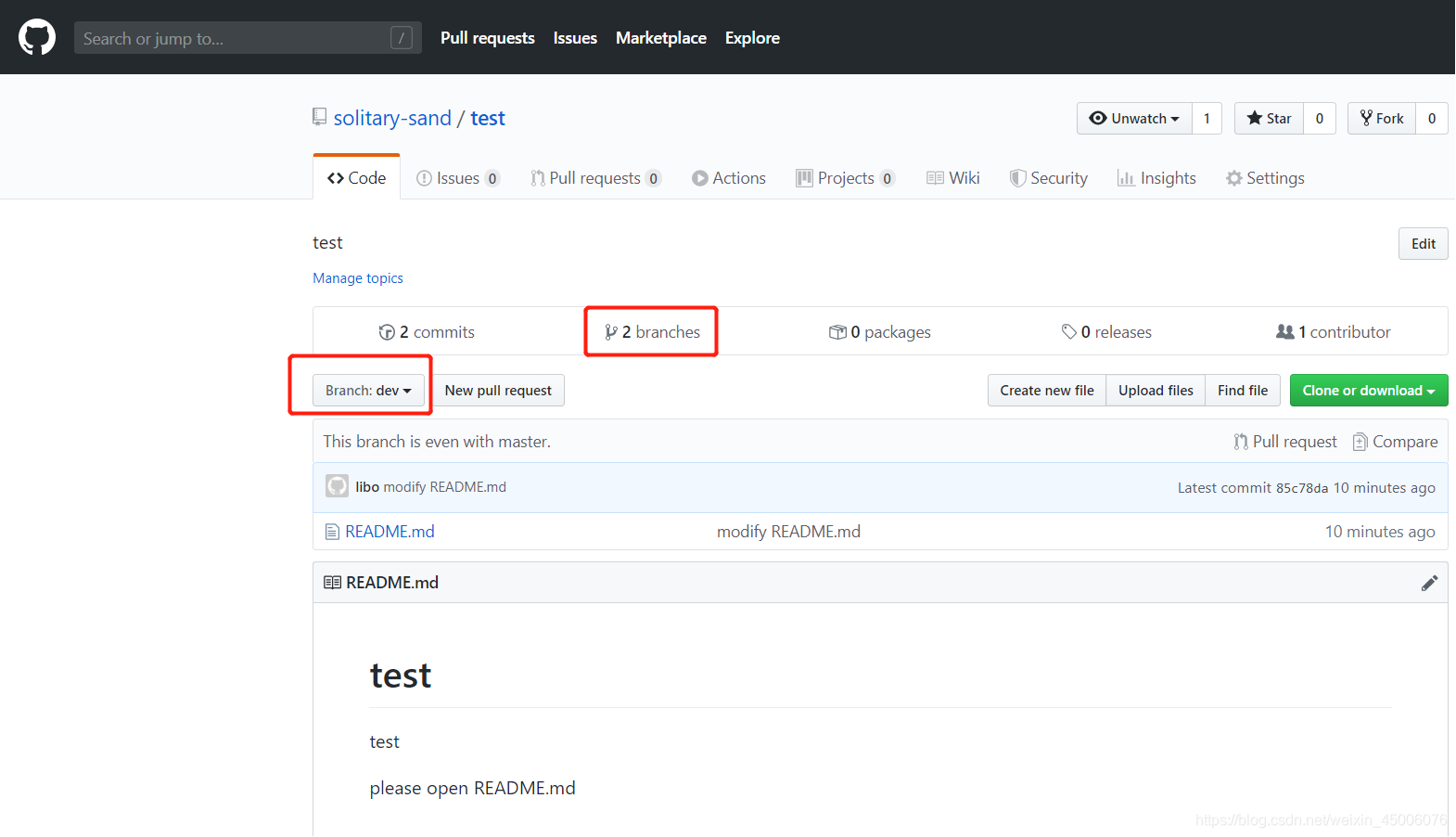Open the test repository name link
The image size is (1456, 837).
[488, 118]
